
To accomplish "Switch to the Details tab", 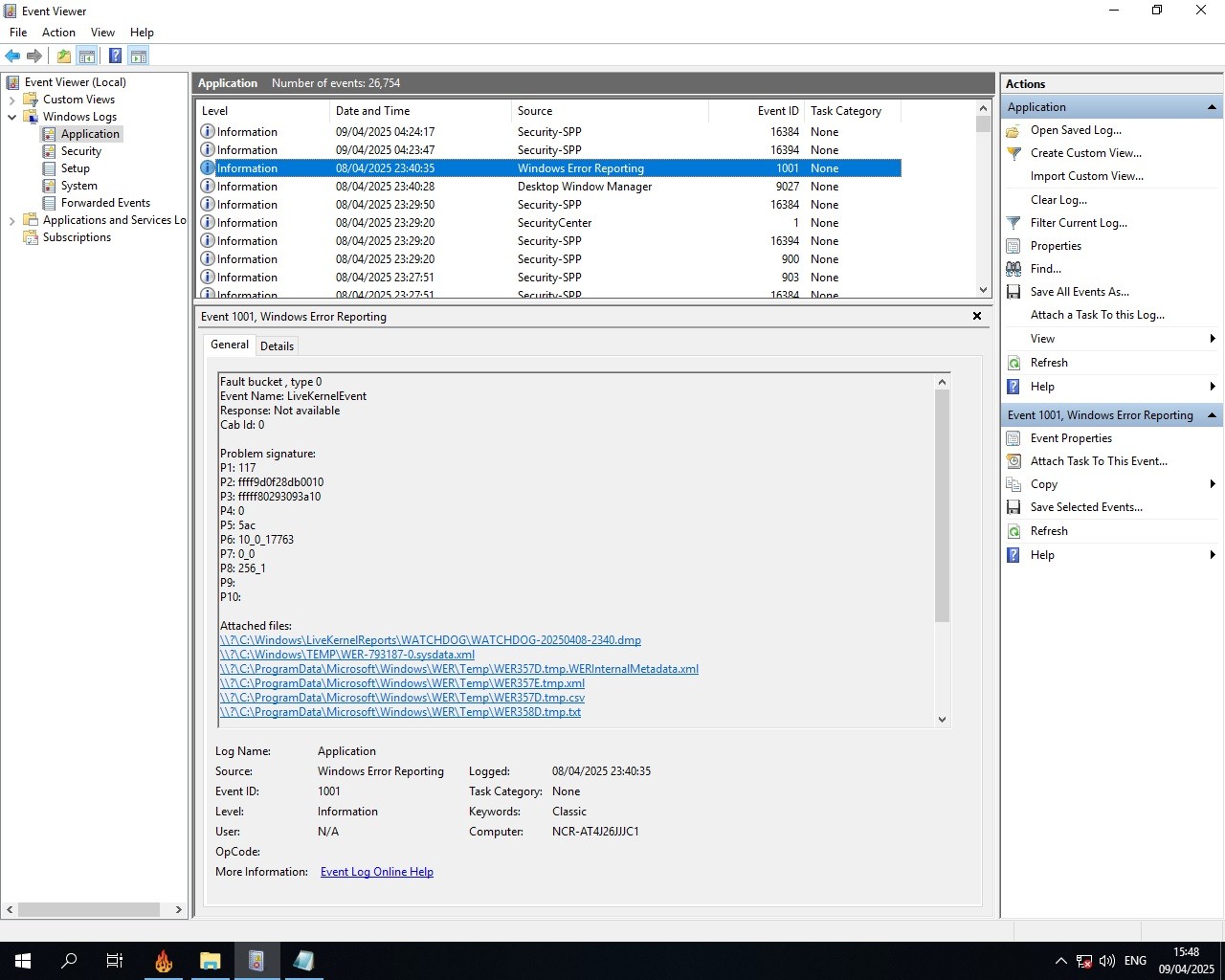I will (x=277, y=346).
